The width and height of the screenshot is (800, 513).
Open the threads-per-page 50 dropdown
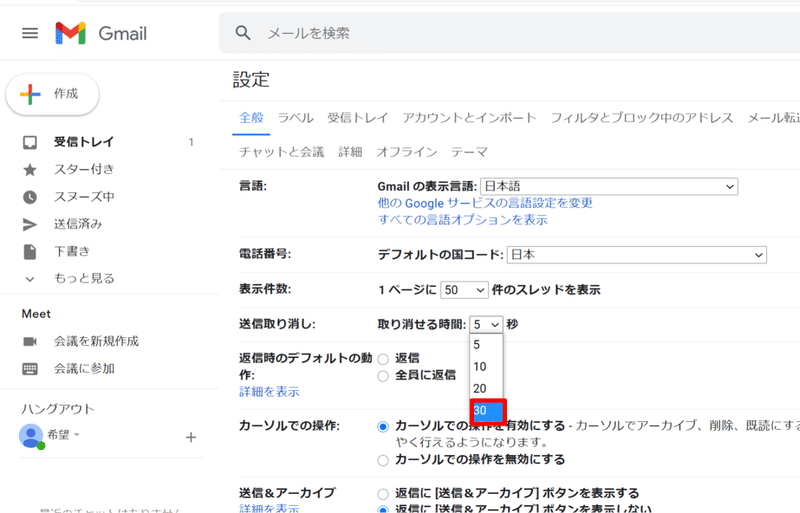point(464,290)
